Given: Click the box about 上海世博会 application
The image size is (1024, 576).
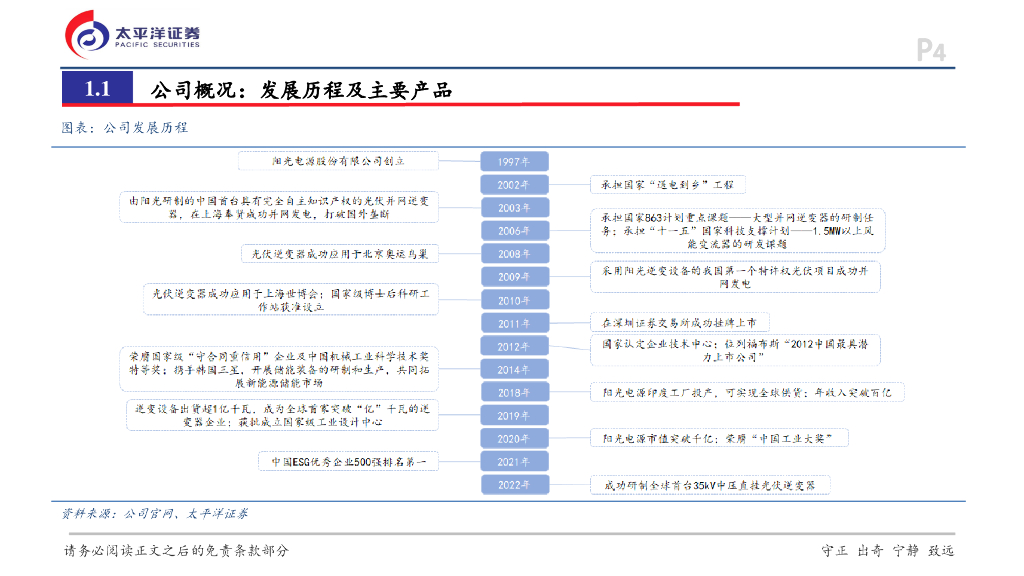Looking at the screenshot, I should 291,300.
